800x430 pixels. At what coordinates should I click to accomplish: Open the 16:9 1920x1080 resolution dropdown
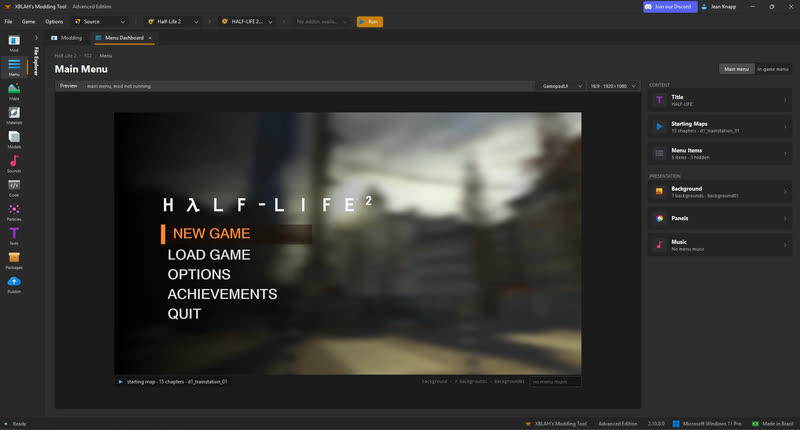click(613, 86)
